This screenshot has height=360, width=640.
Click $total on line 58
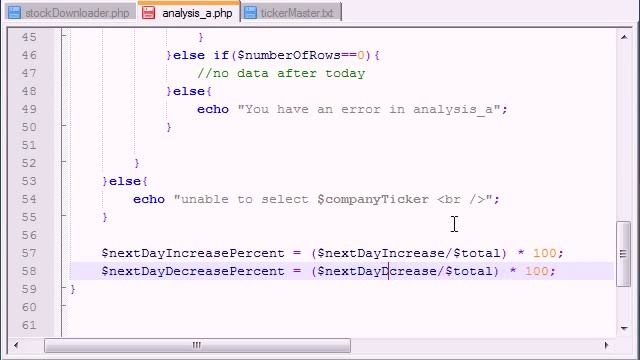pyautogui.click(x=468, y=271)
